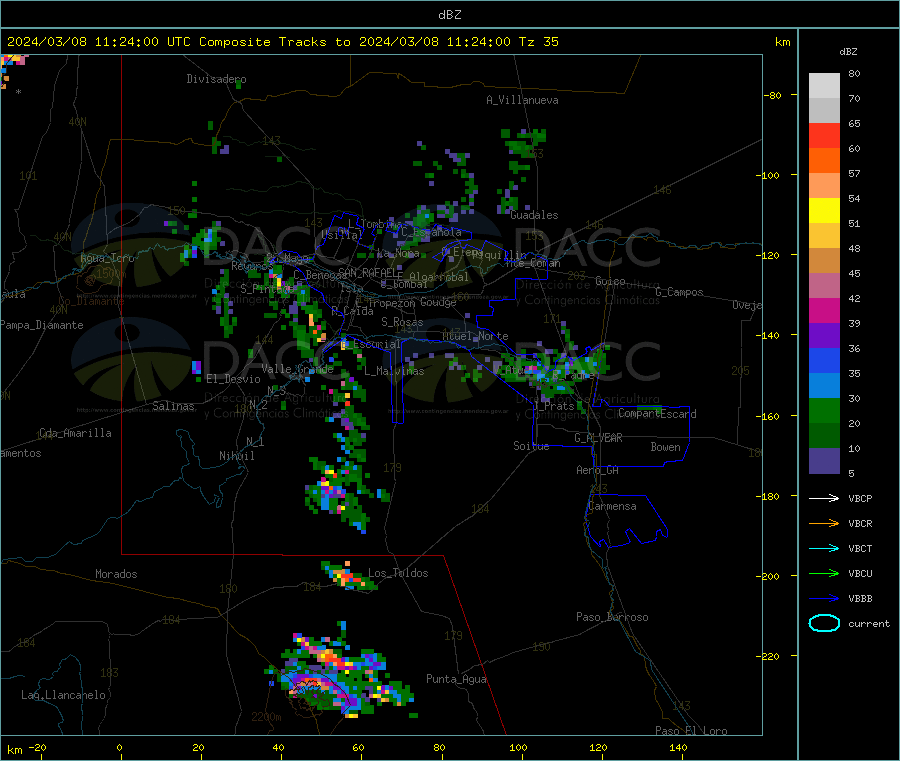Click the SAN_RAFAEL city label

[x=368, y=272]
